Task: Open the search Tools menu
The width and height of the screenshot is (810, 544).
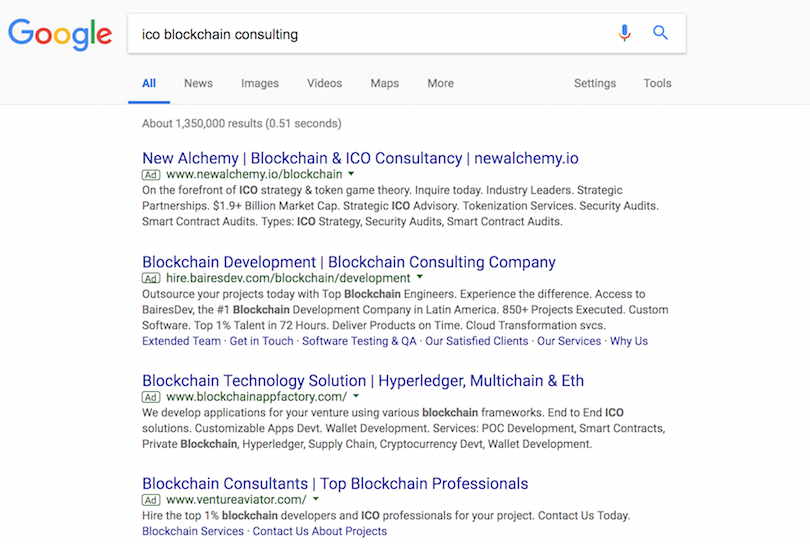Action: 658,83
